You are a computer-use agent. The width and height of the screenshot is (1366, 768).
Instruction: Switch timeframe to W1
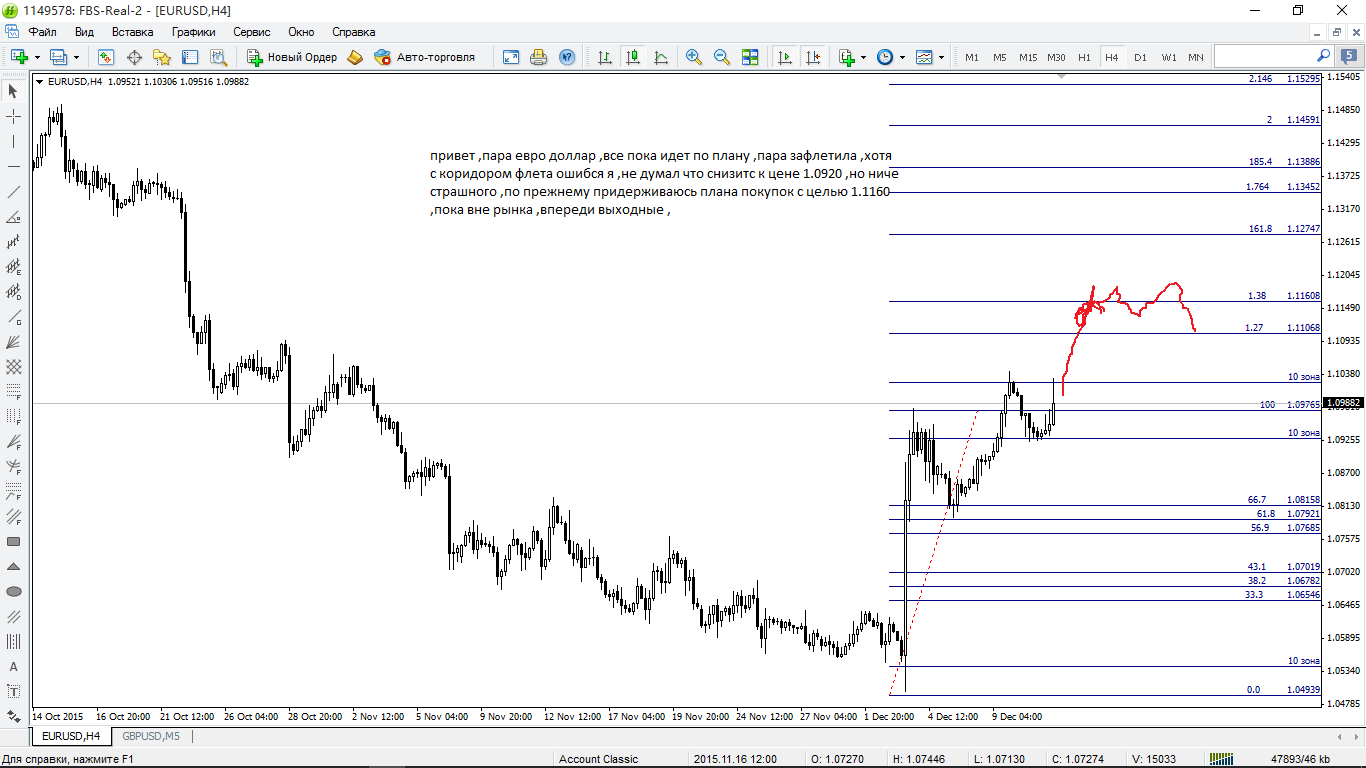[1168, 57]
